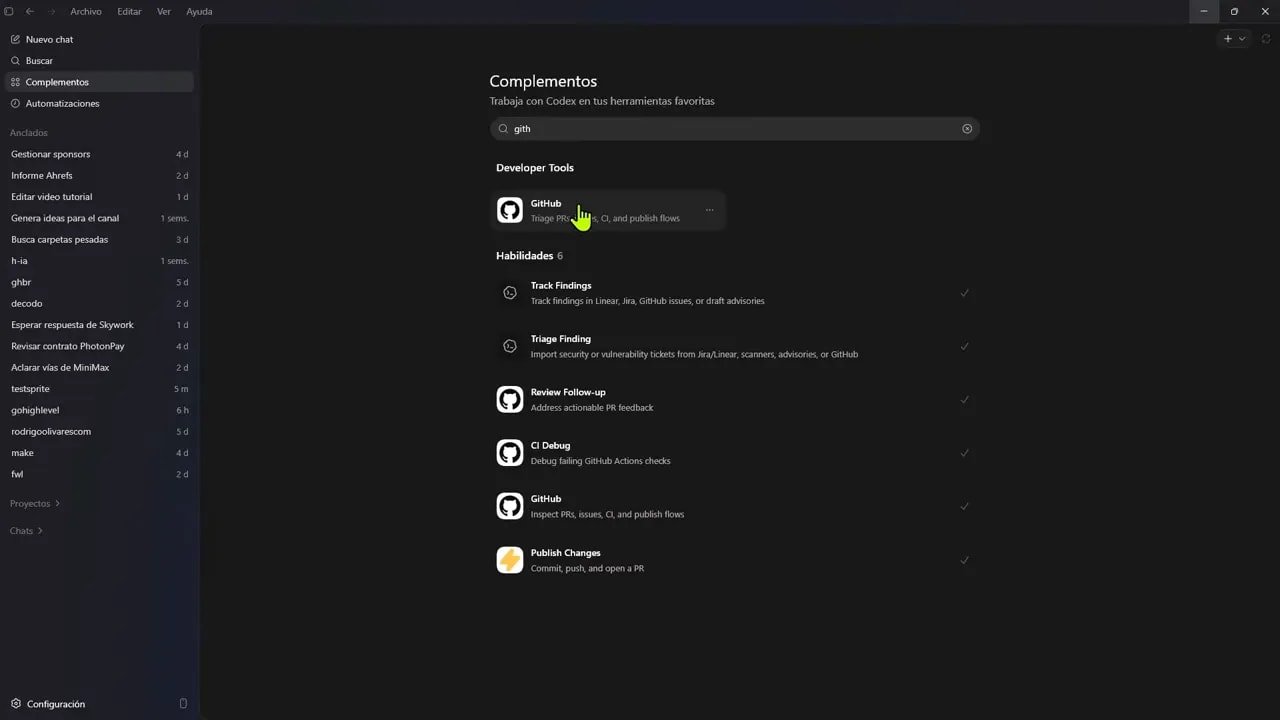This screenshot has width=1280, height=720.
Task: Go back with the left arrow
Action: 29,11
